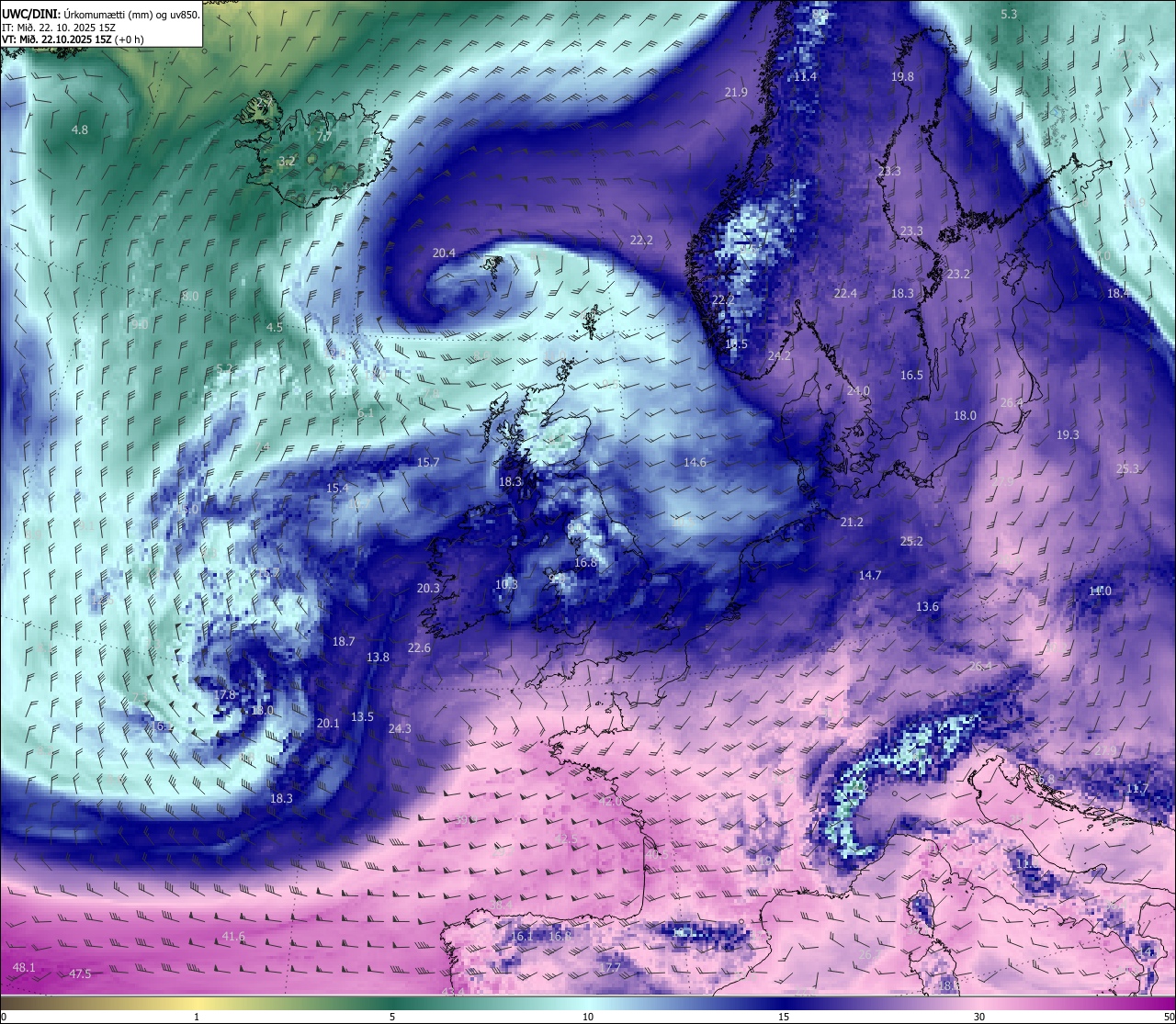This screenshot has width=1176, height=1024.
Task: Click the 18.7 value label
Action: (x=344, y=642)
